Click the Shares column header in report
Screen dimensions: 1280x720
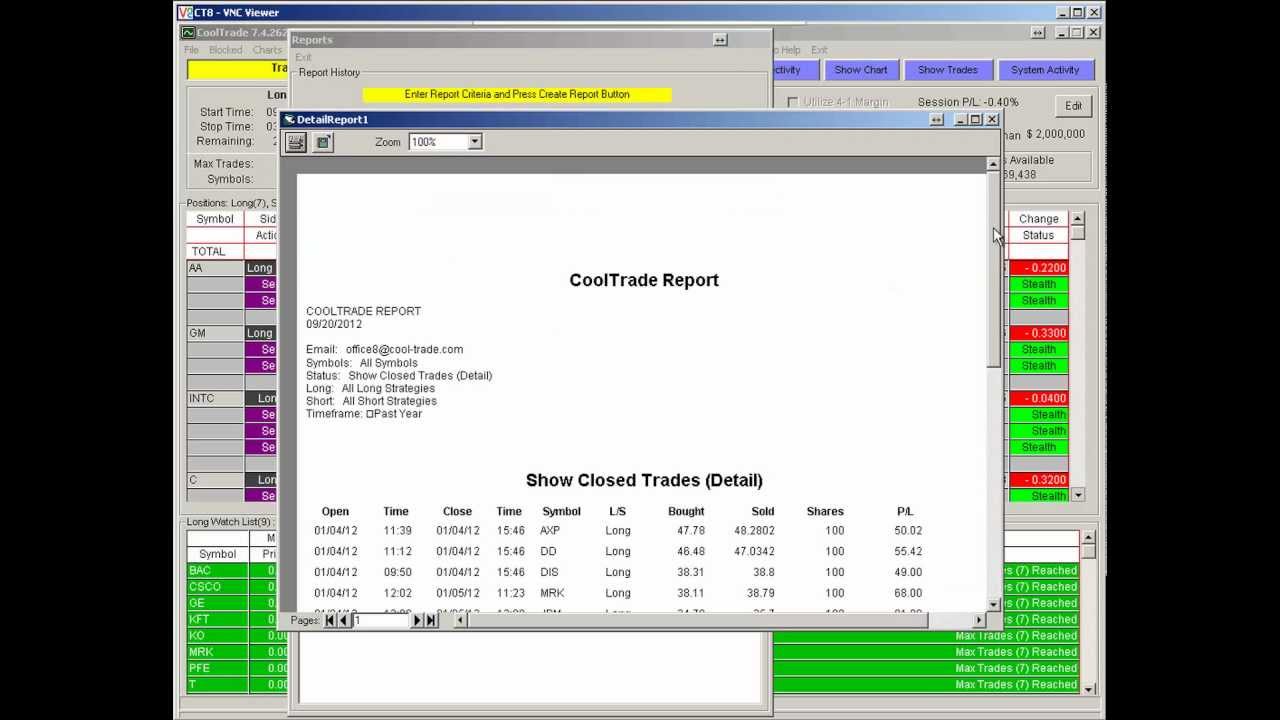pos(825,512)
